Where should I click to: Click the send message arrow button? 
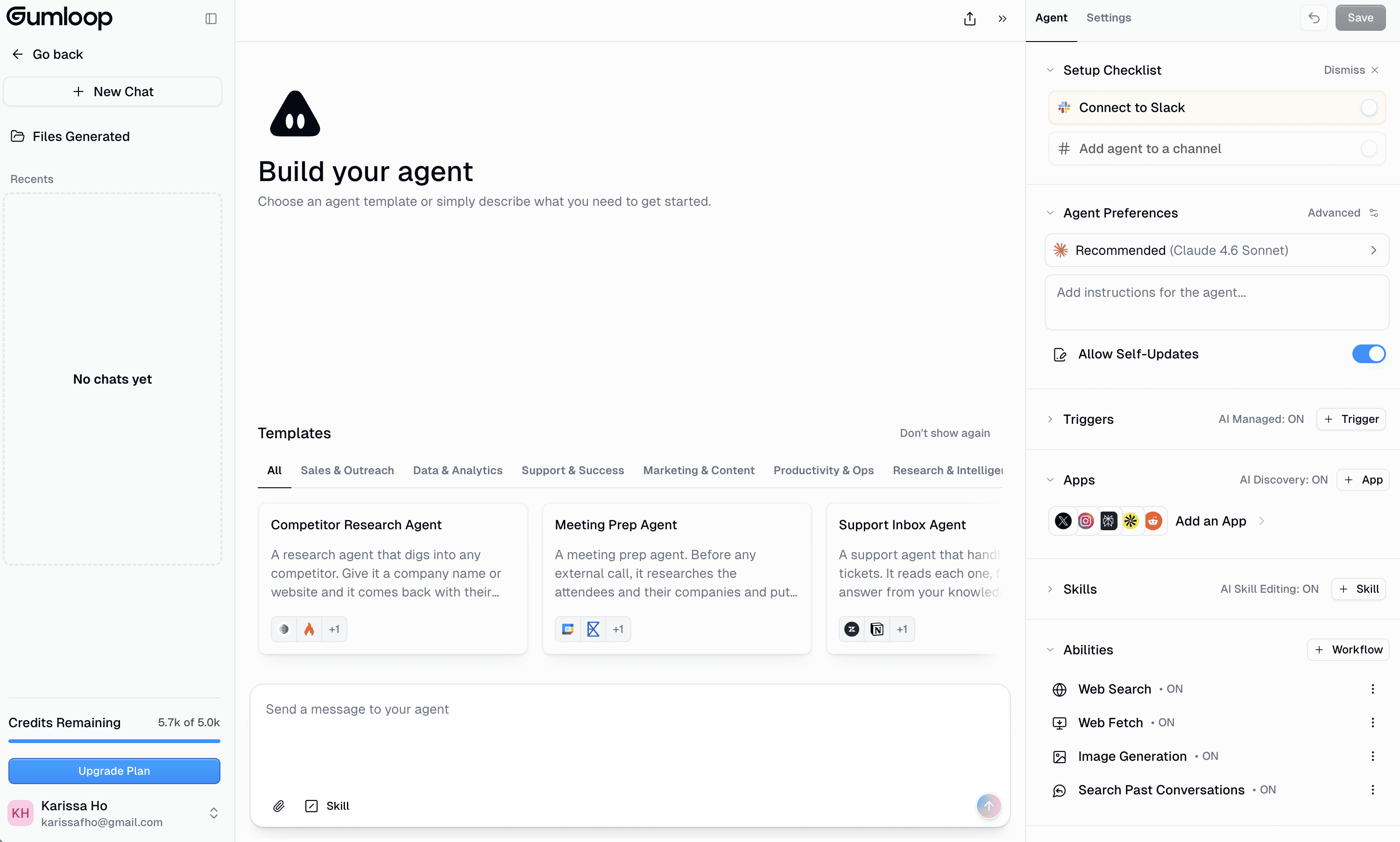pos(989,806)
